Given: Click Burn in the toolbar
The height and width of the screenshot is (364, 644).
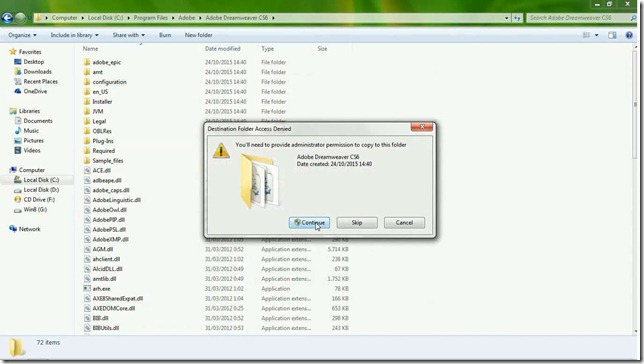Looking at the screenshot, I should point(165,35).
